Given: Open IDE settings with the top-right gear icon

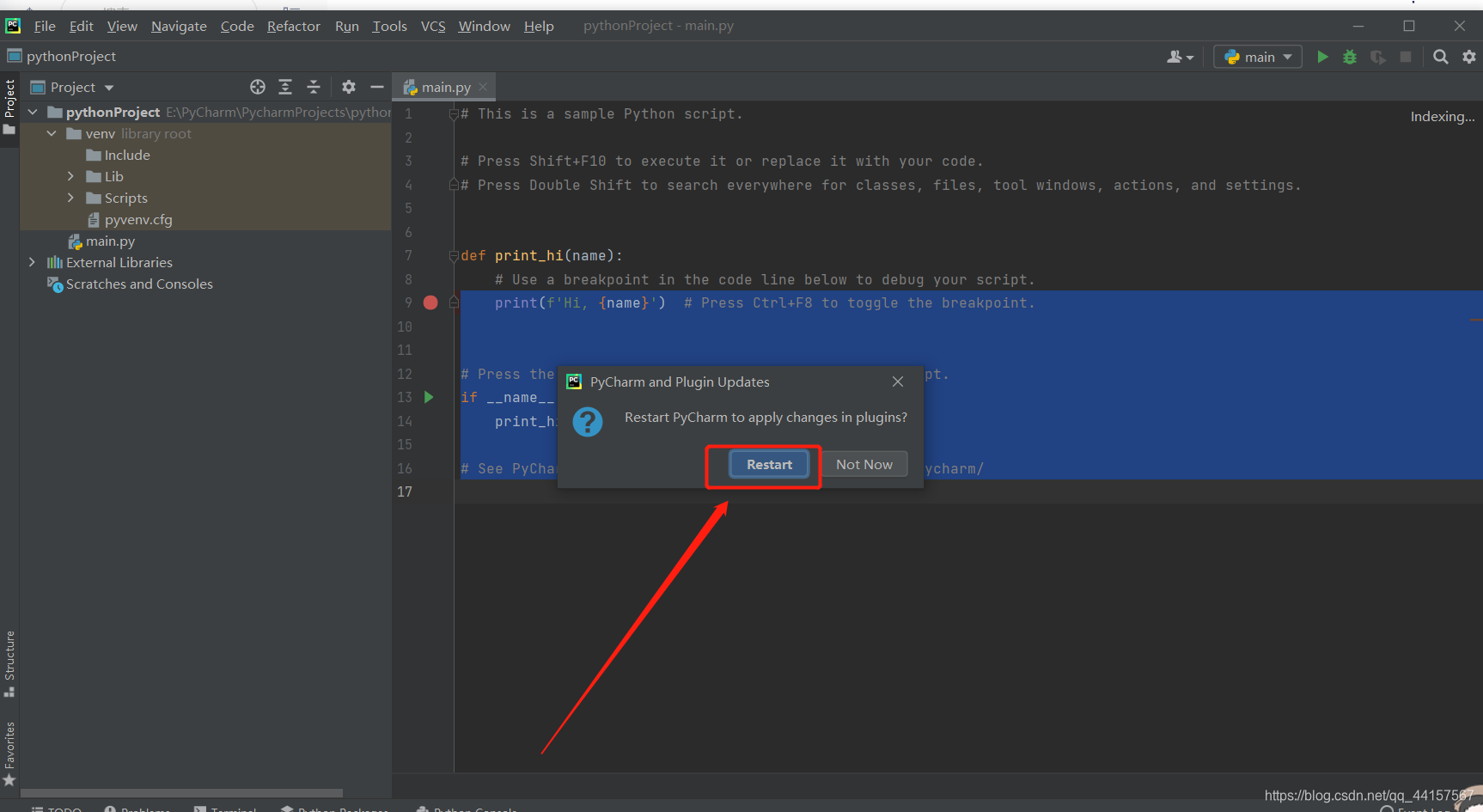Looking at the screenshot, I should point(1469,57).
